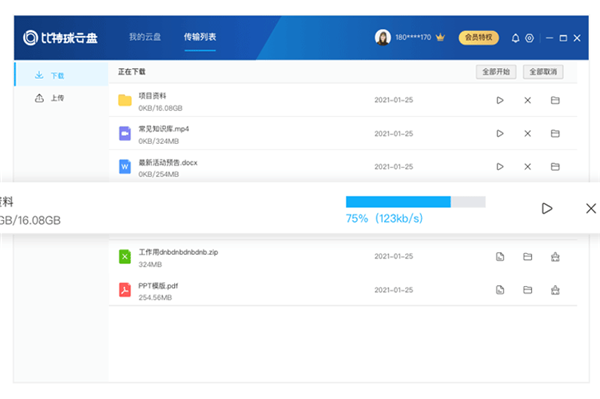Minimize the cloud disk window
This screenshot has width=600, height=399.
point(549,38)
